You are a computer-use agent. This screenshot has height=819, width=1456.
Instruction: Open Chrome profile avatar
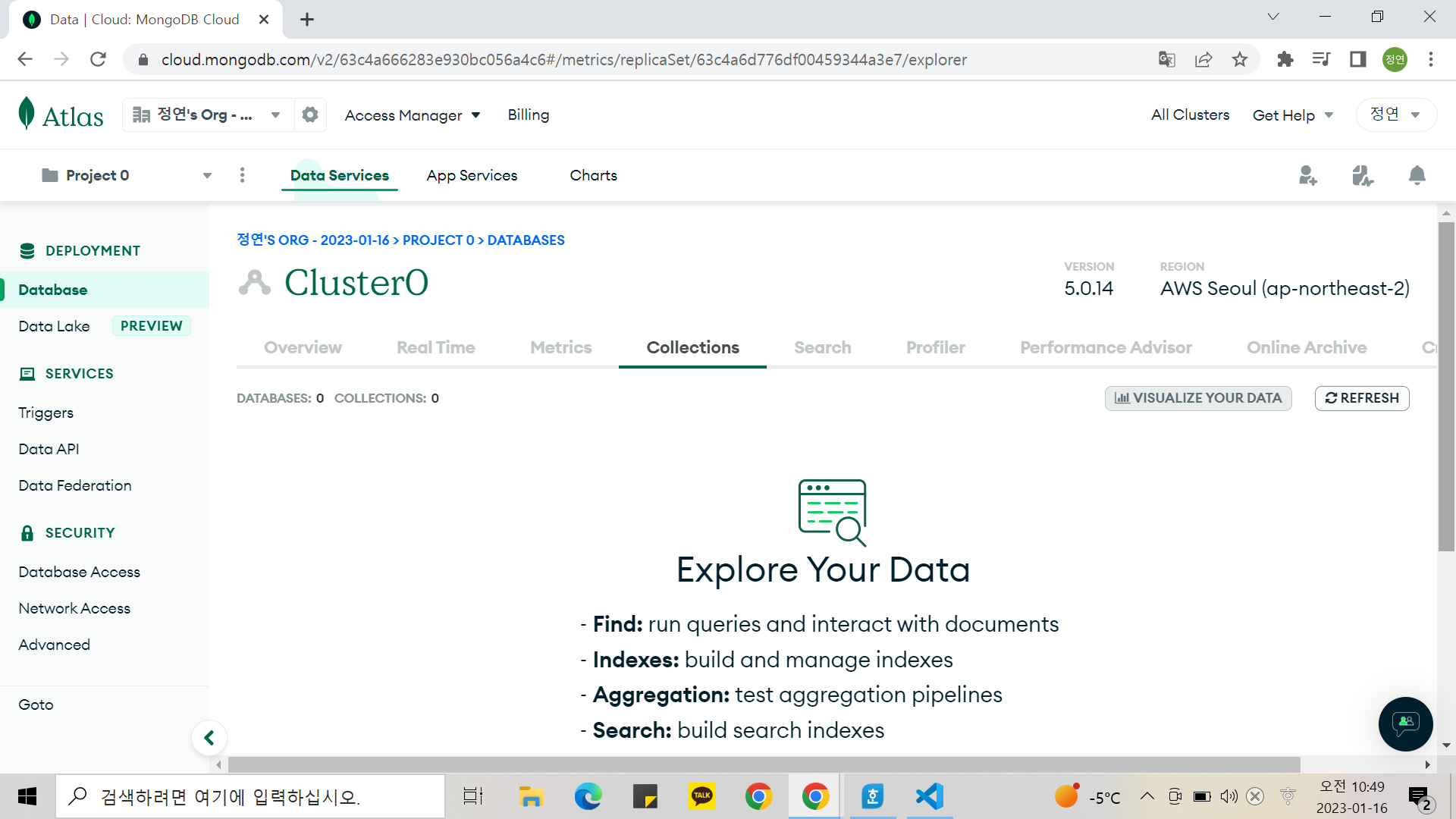[x=1395, y=59]
